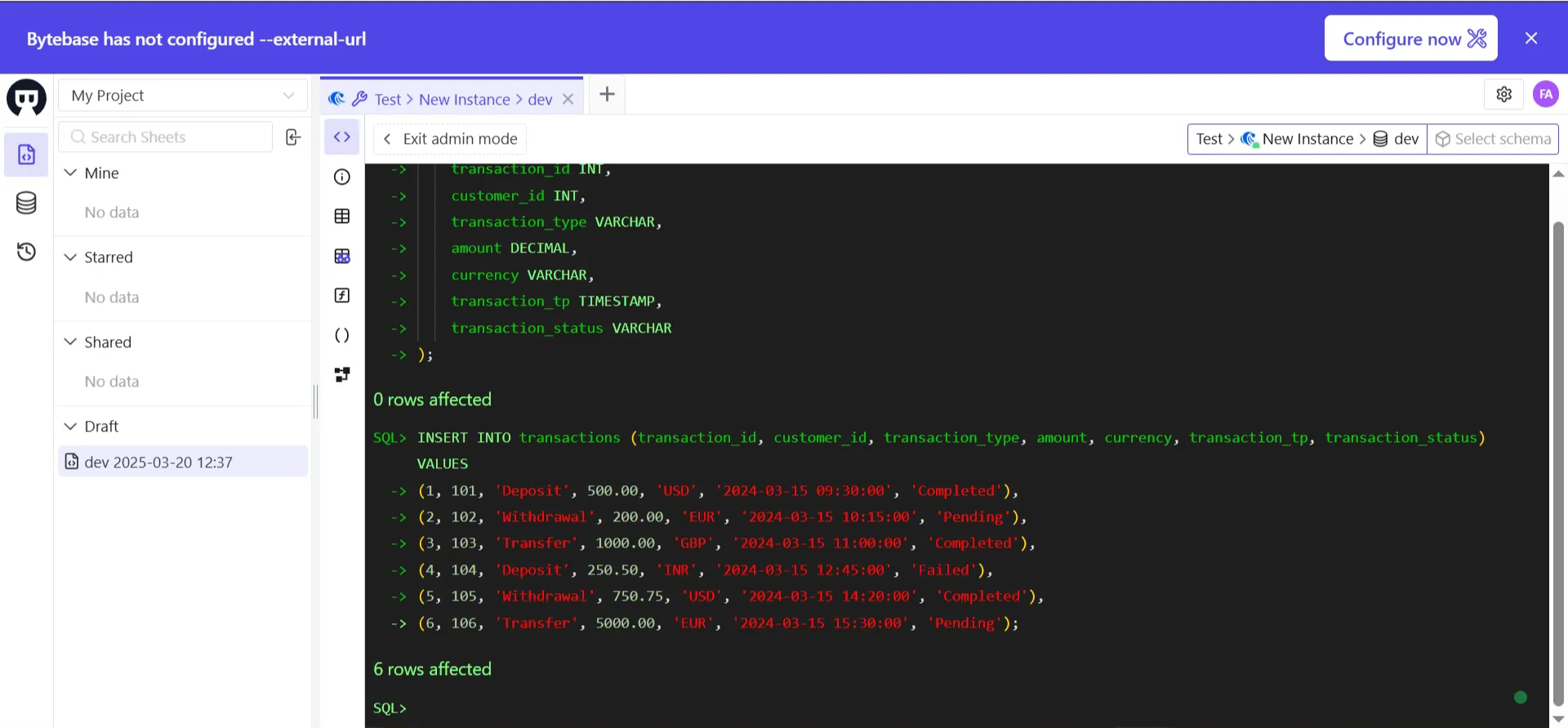Open the Sheets panel icon in sidebar

26,154
